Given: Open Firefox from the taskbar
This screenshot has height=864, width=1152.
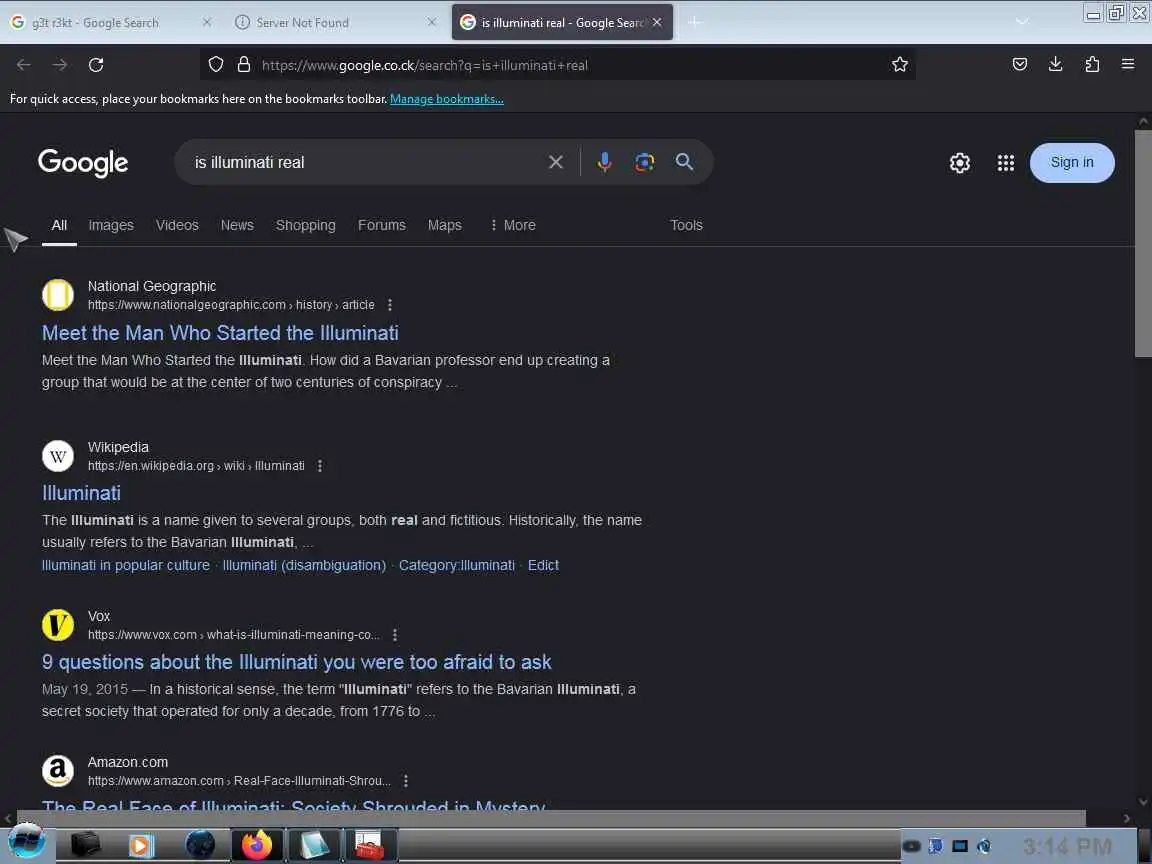Looking at the screenshot, I should click(x=256, y=845).
